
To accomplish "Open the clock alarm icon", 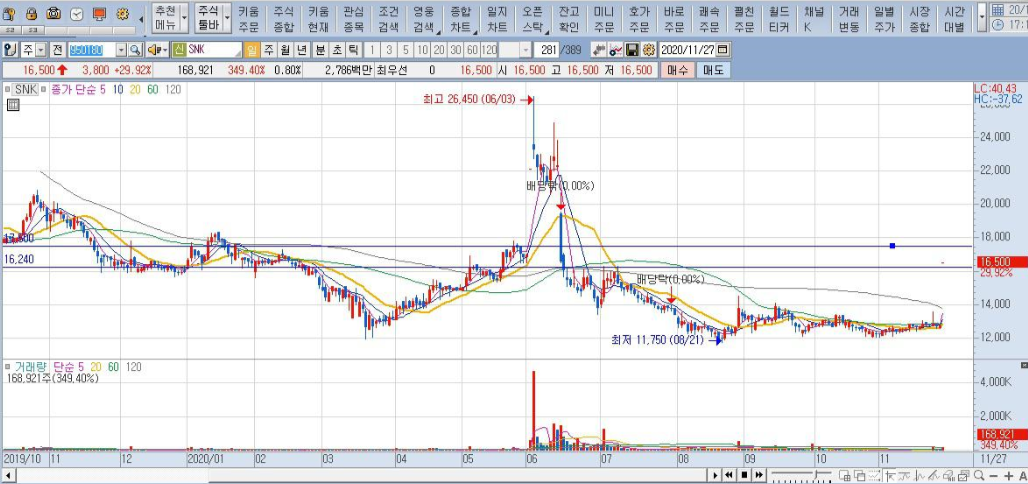I will pyautogui.click(x=77, y=14).
